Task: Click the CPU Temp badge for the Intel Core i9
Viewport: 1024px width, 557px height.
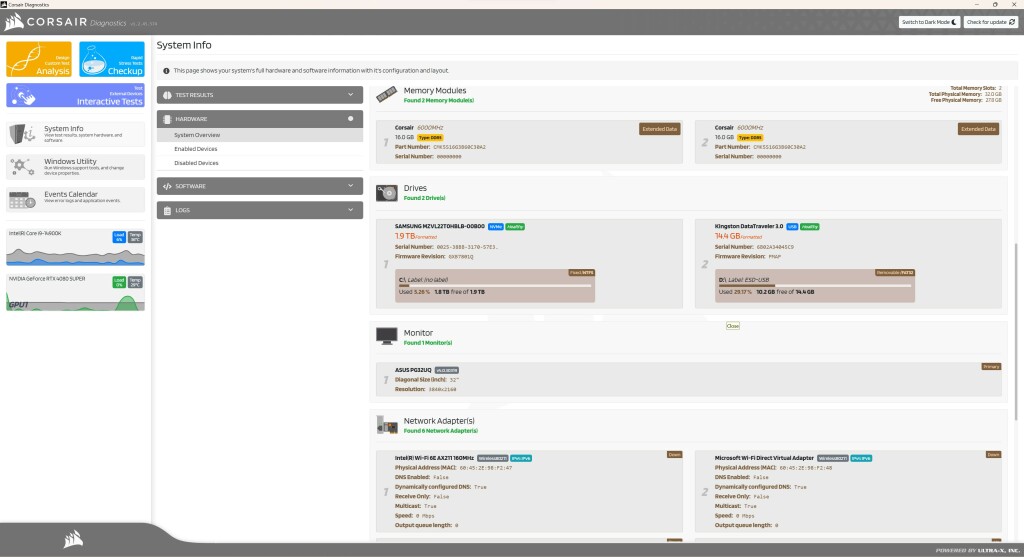Action: pyautogui.click(x=135, y=237)
